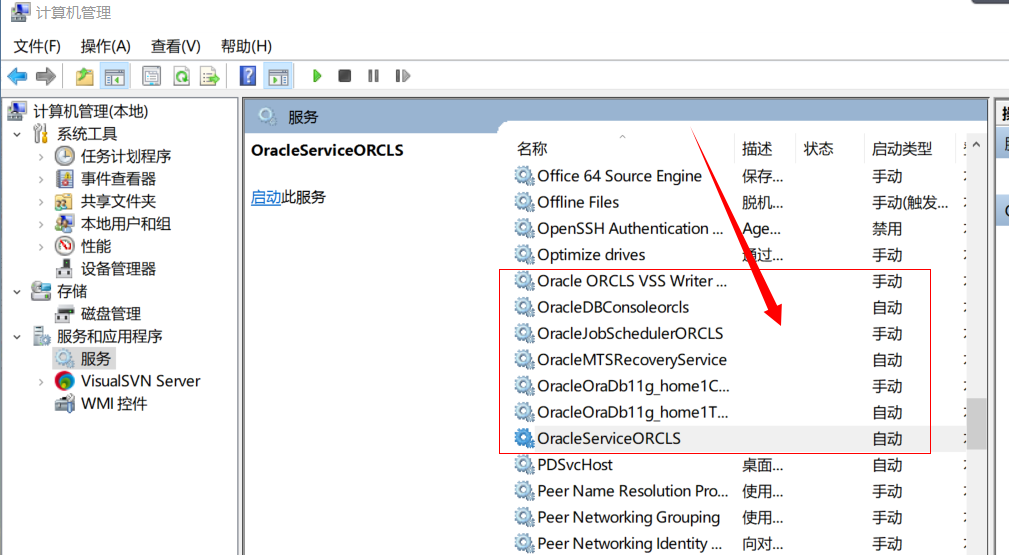Click the services list scrollbar up arrow
The image size is (1009, 555).
point(976,145)
